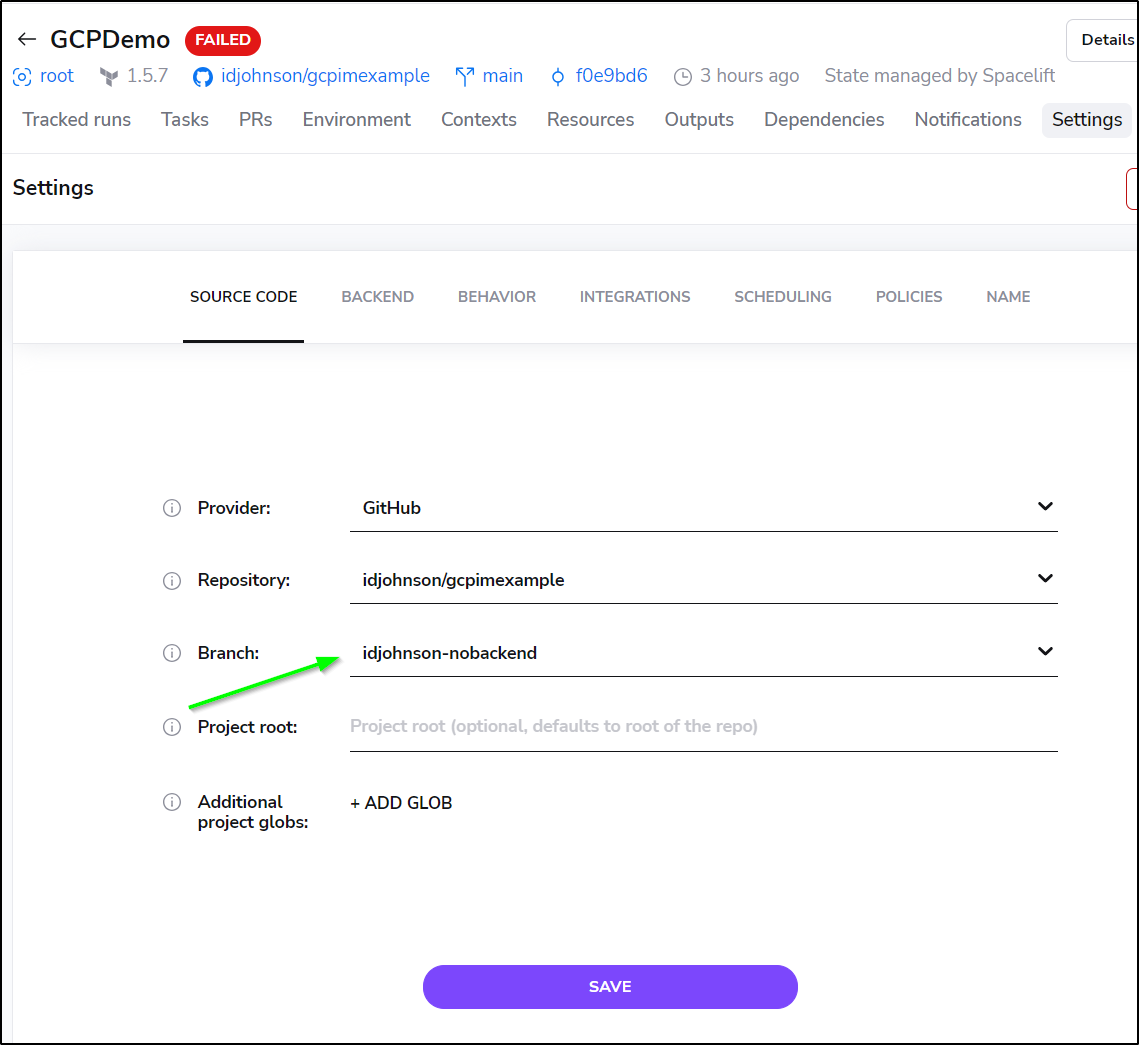Select the Settings tab

[1087, 120]
